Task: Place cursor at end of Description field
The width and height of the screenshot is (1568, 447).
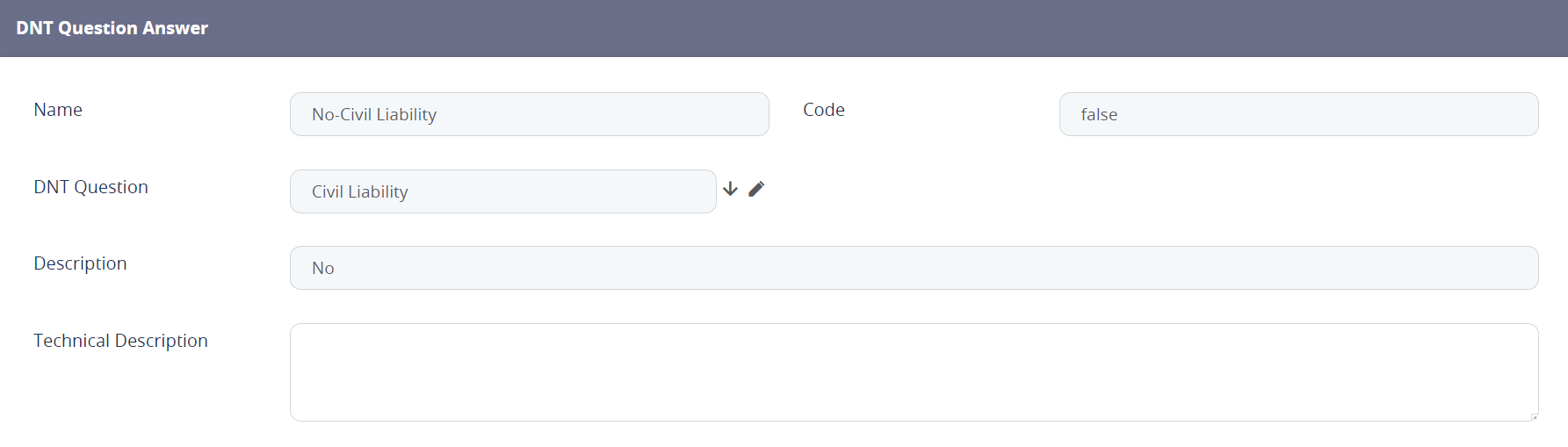Action: (1493, 268)
